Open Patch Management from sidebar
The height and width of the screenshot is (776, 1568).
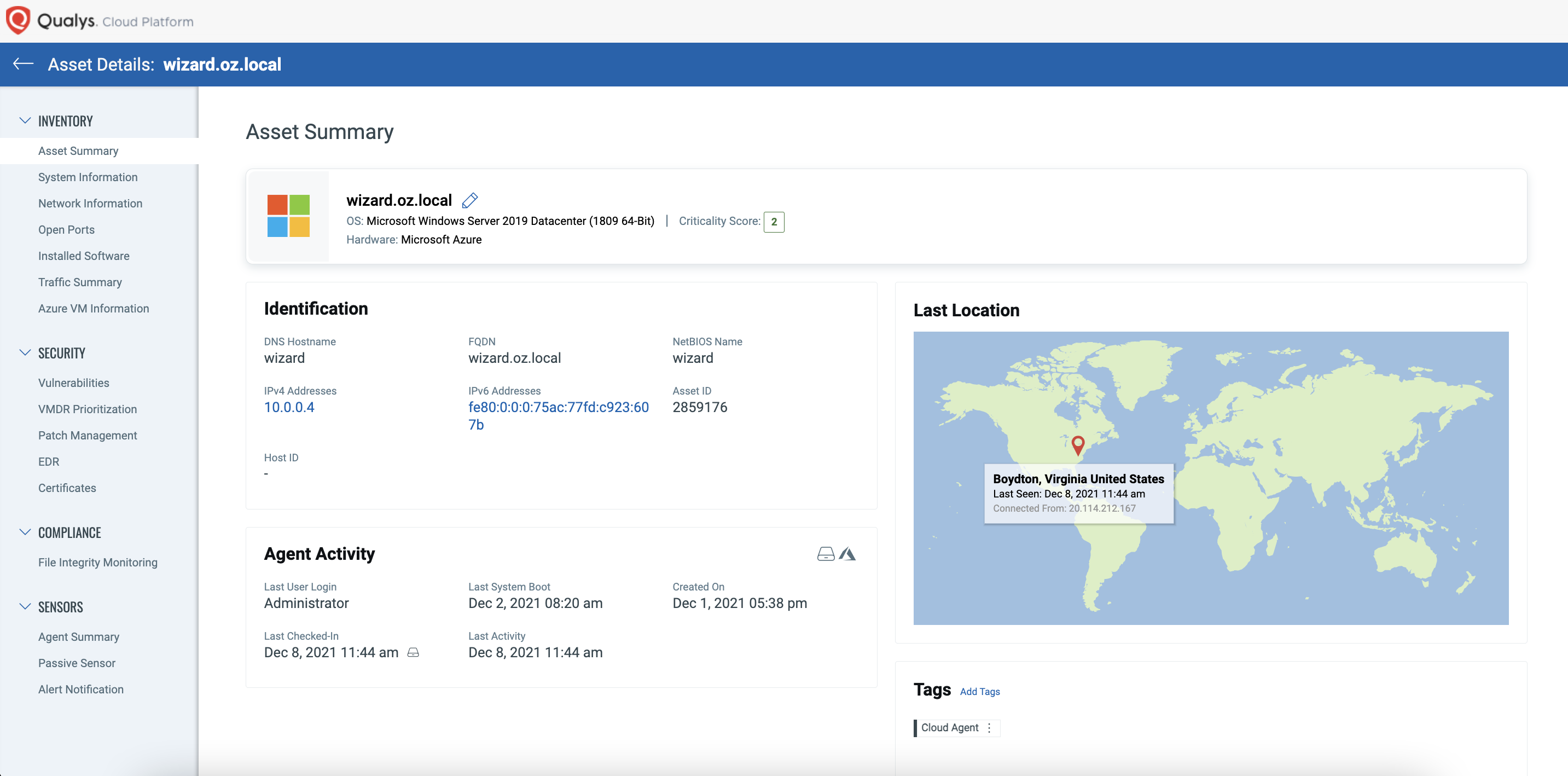click(x=87, y=435)
